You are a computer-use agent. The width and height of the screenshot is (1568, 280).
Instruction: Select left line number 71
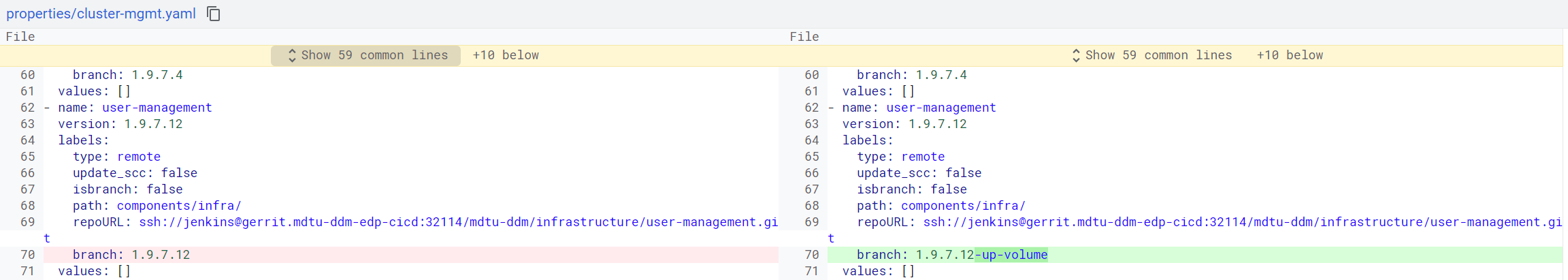click(x=27, y=271)
